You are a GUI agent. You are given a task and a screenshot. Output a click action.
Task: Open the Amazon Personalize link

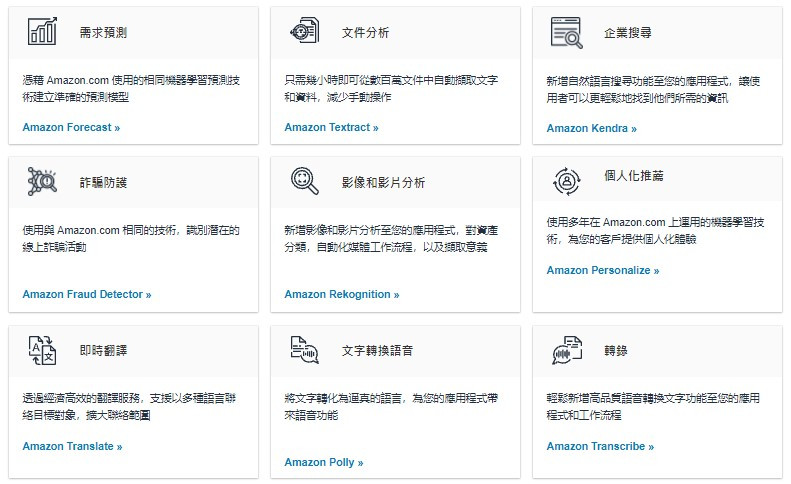point(603,271)
